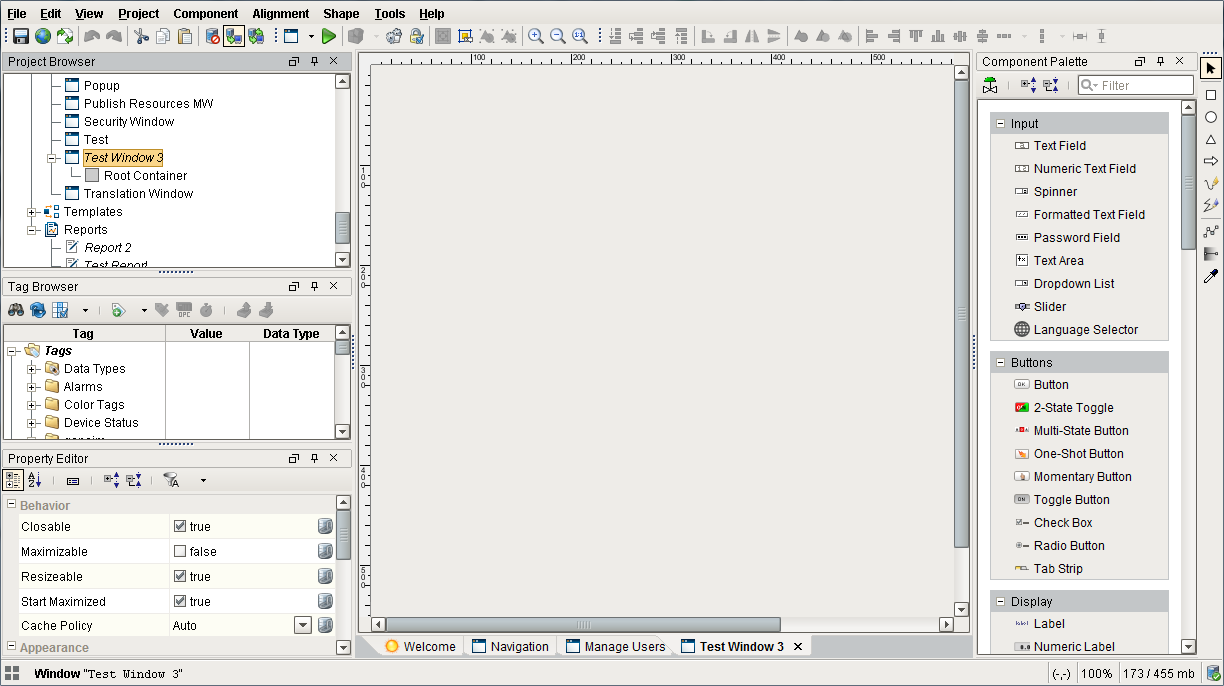Disable the Start Maximized checkbox
This screenshot has width=1224, height=686.
181,601
